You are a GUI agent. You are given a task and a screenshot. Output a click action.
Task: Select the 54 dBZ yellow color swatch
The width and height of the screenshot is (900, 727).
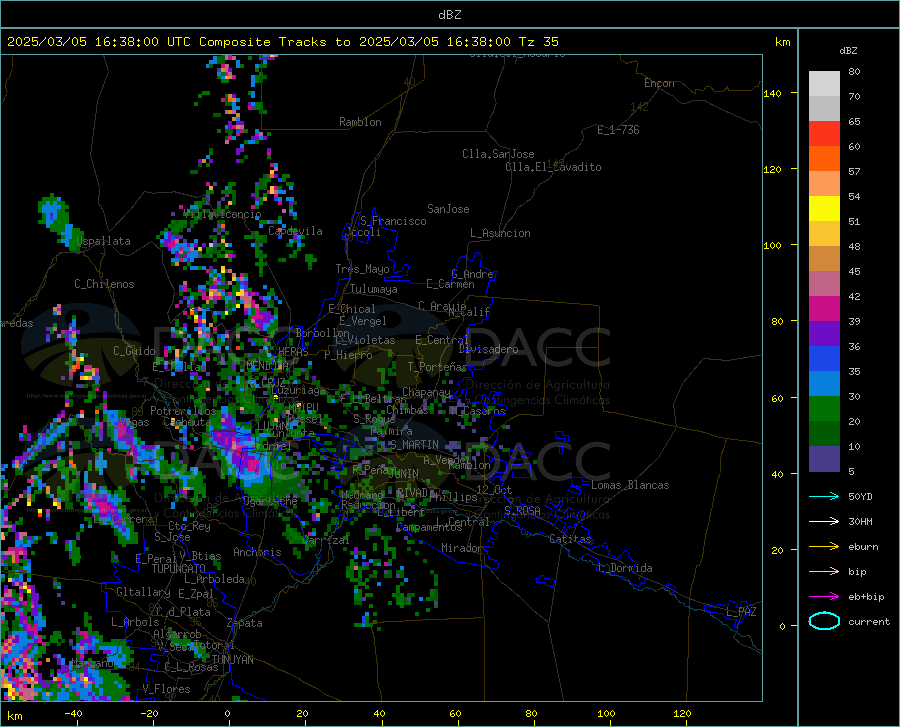[x=824, y=209]
